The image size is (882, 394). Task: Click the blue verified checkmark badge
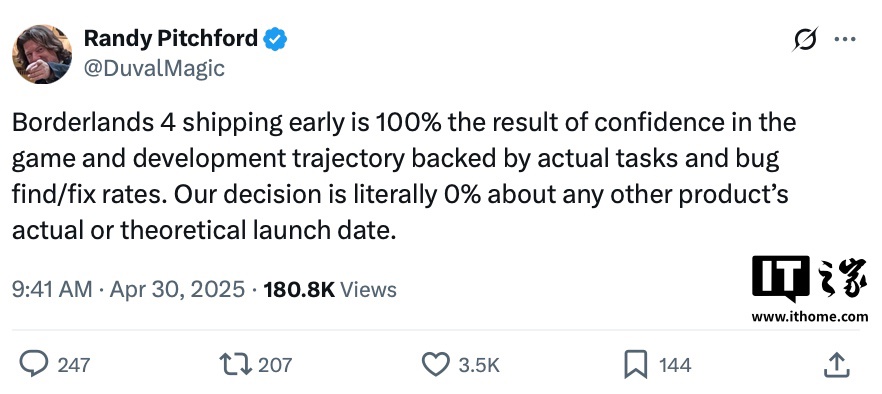[x=275, y=39]
